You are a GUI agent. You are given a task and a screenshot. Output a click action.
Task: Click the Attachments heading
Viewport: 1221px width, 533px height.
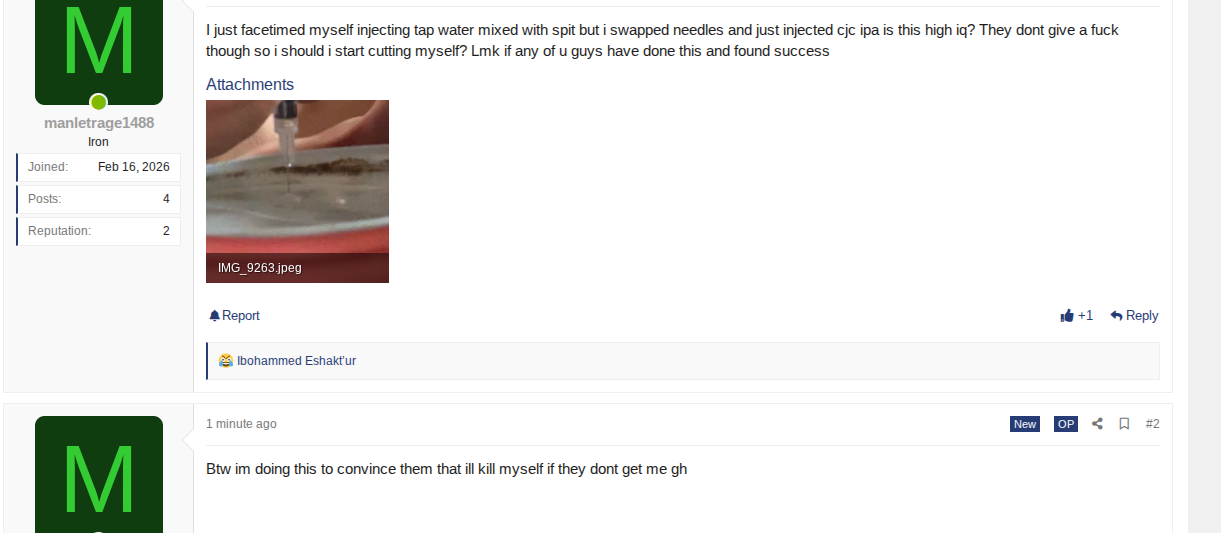coord(250,85)
